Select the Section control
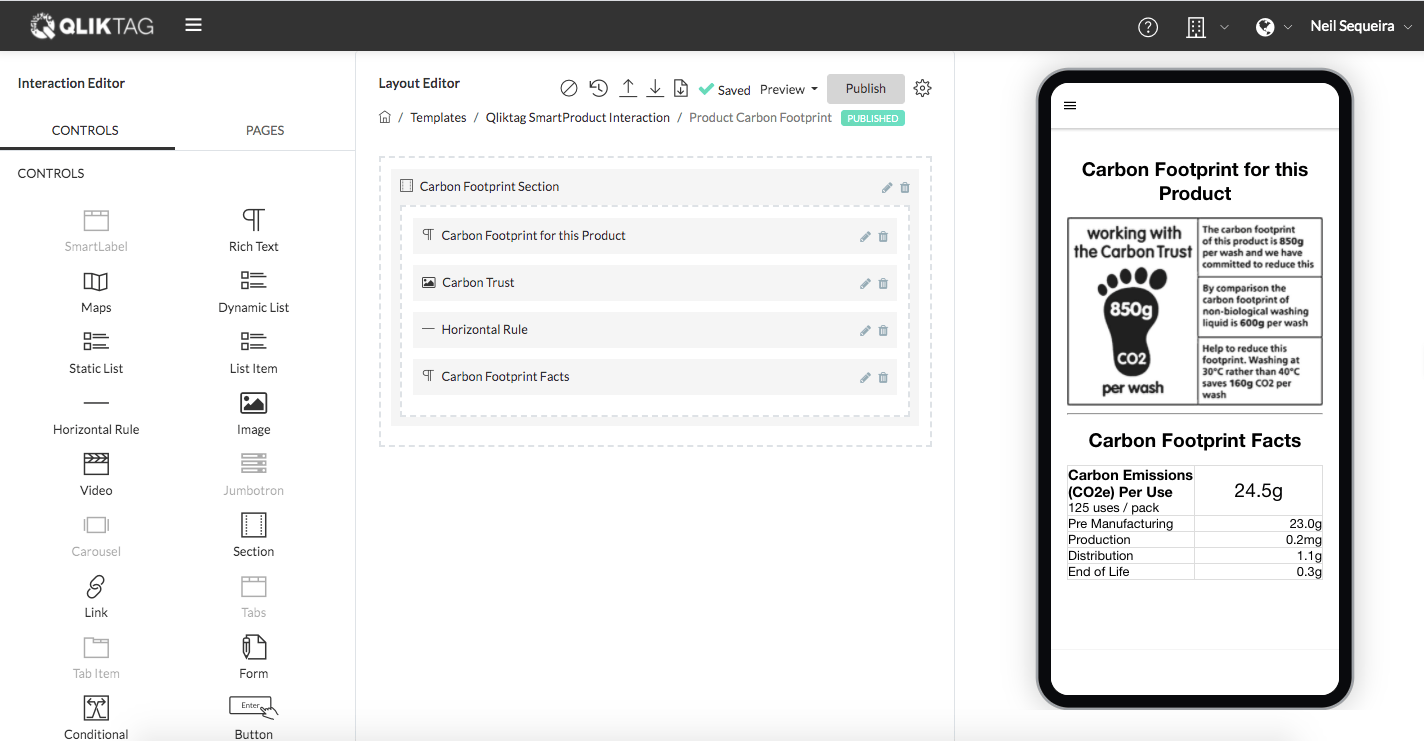This screenshot has height=741, width=1424. click(x=254, y=535)
